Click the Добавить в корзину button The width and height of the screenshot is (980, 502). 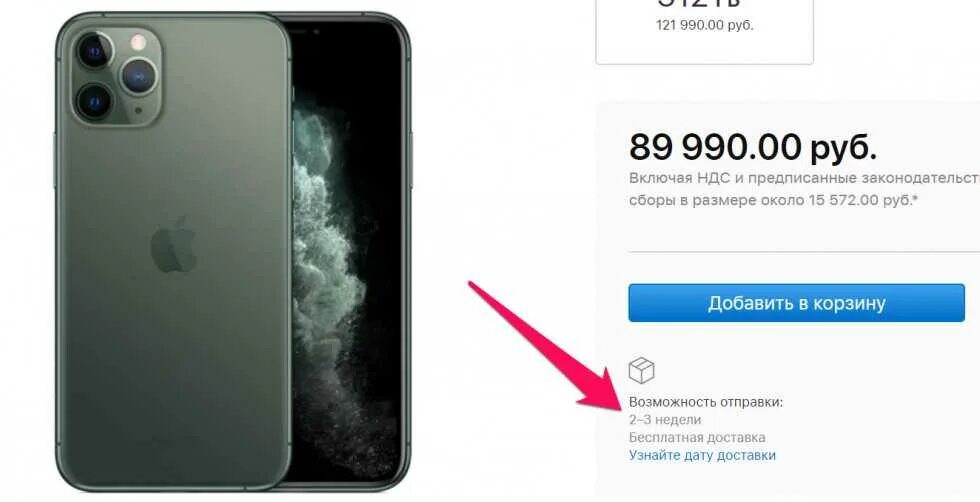[796, 303]
